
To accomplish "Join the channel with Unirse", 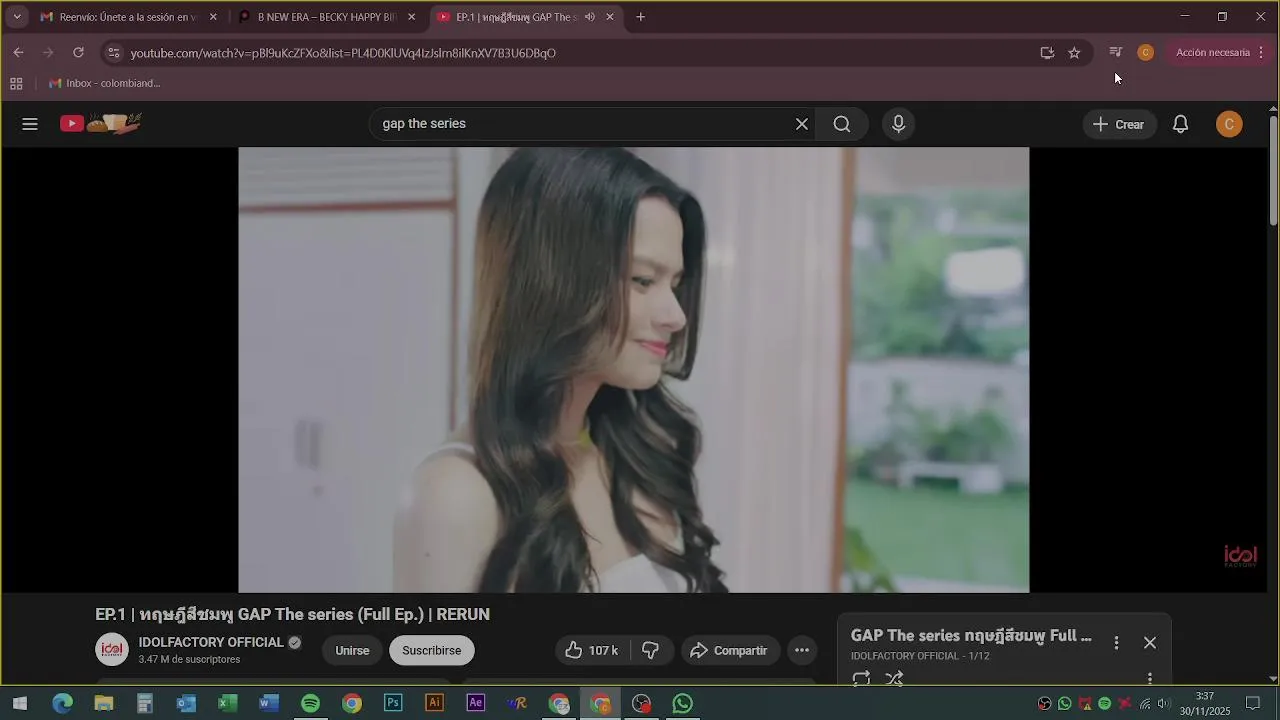I will pos(352,651).
